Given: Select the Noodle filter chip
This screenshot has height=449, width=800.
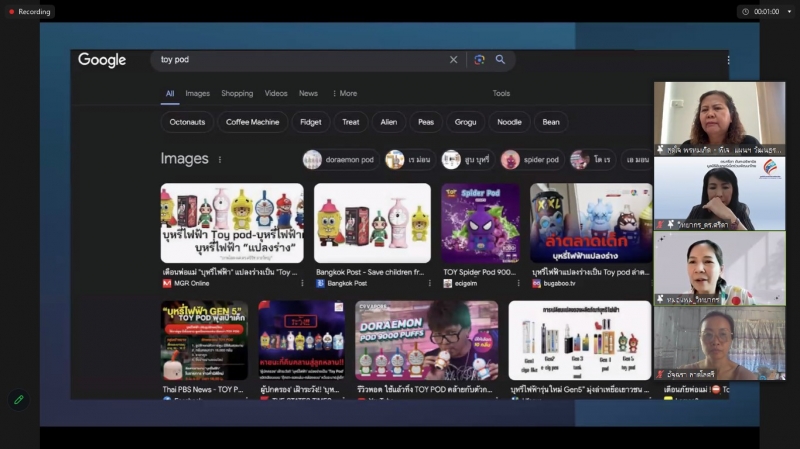Looking at the screenshot, I should 509,122.
